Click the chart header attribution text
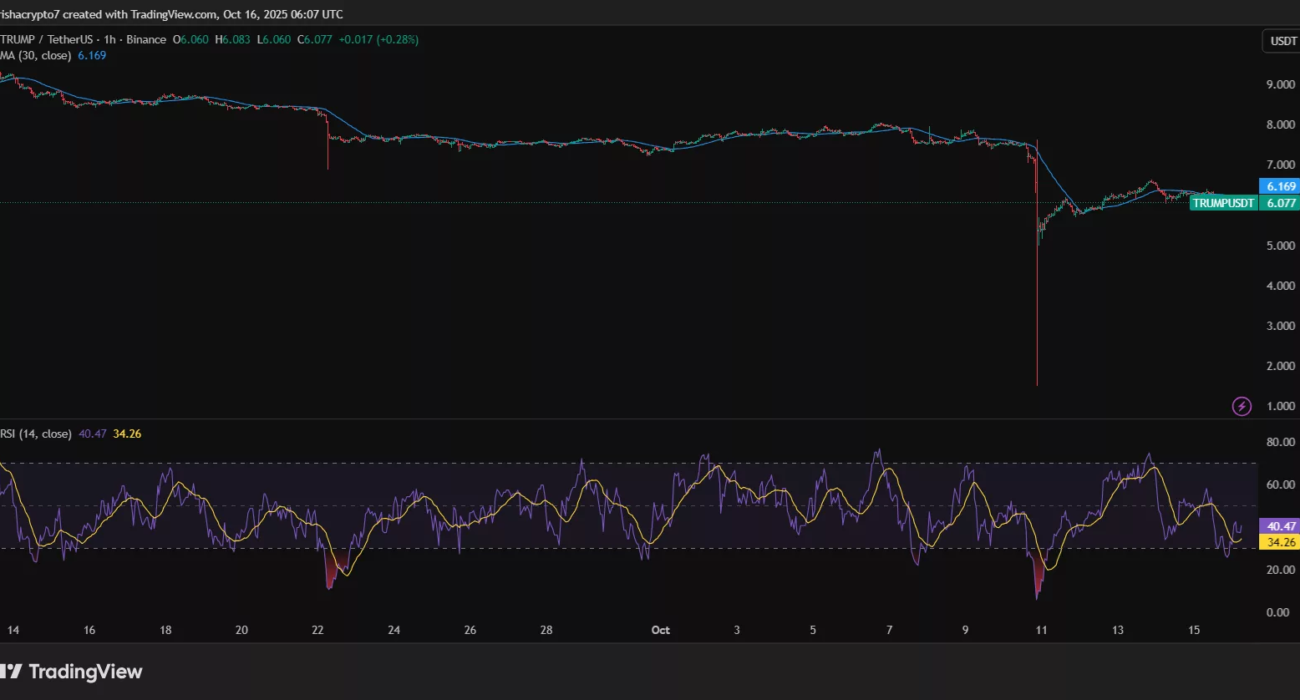 point(170,14)
